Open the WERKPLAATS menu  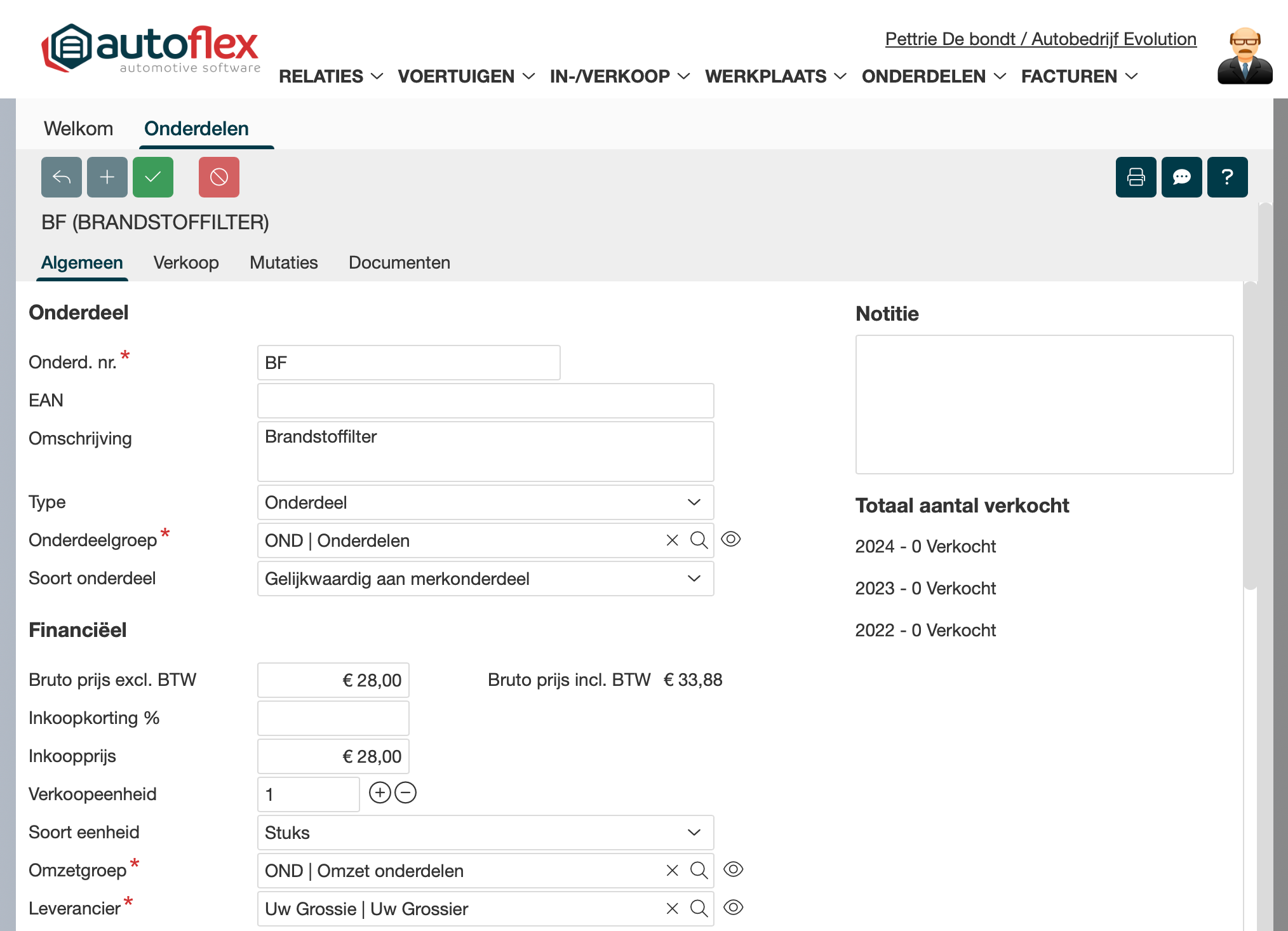click(775, 76)
